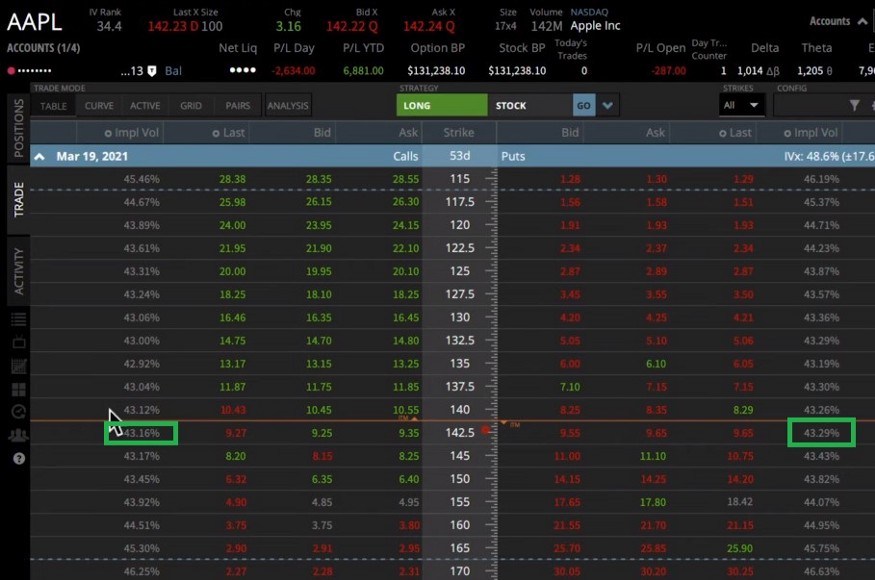The image size is (875, 580).
Task: Open the gauge clock icon in sidebar
Action: pyautogui.click(x=18, y=412)
